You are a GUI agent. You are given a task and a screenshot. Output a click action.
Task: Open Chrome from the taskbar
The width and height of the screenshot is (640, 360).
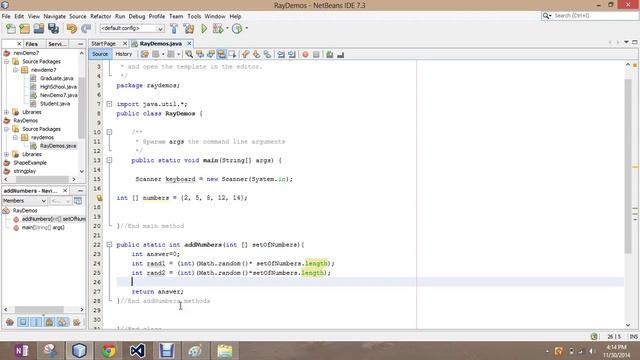[x=109, y=351]
